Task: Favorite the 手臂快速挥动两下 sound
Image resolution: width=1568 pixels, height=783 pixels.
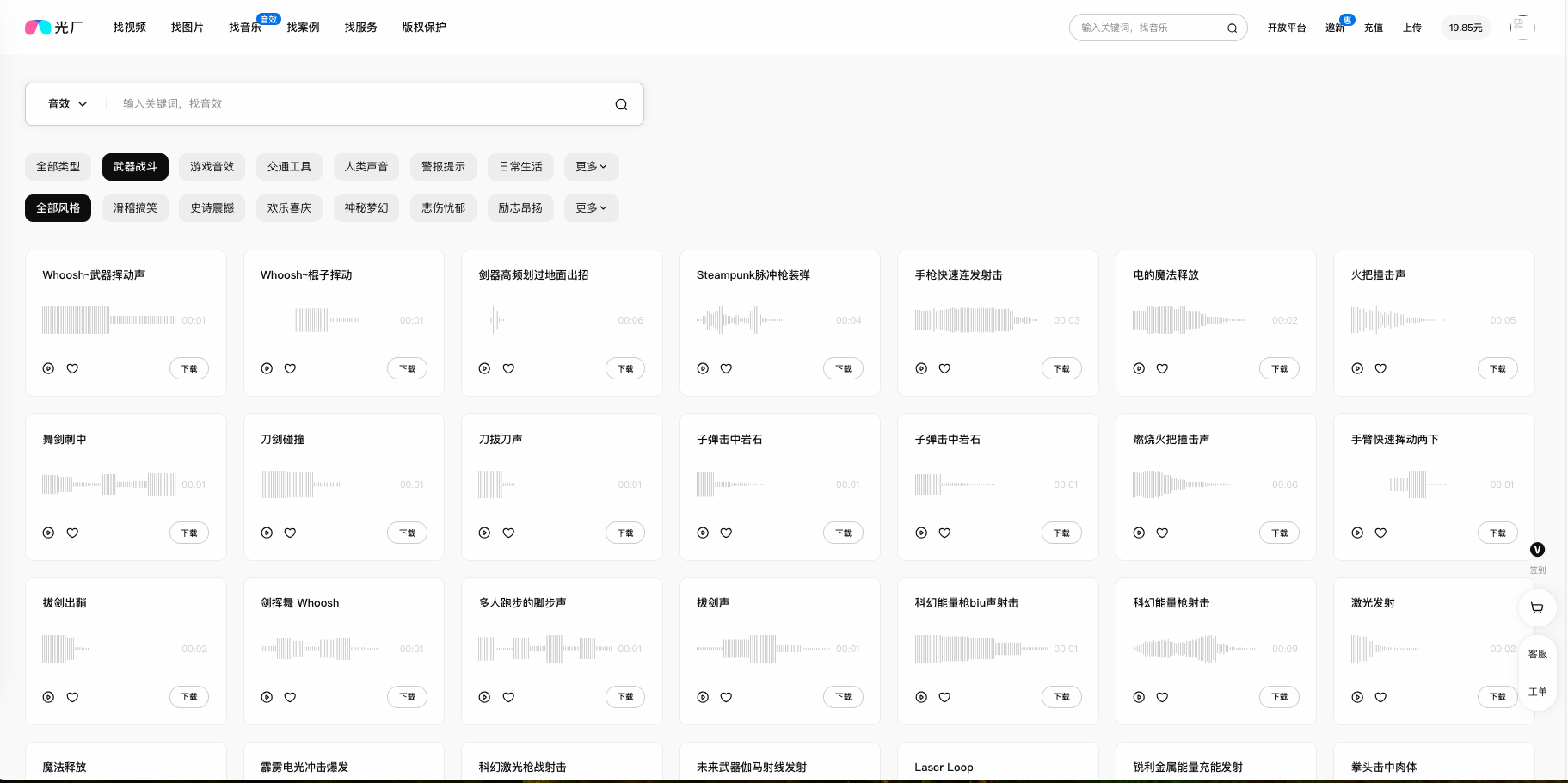Action: point(1380,533)
